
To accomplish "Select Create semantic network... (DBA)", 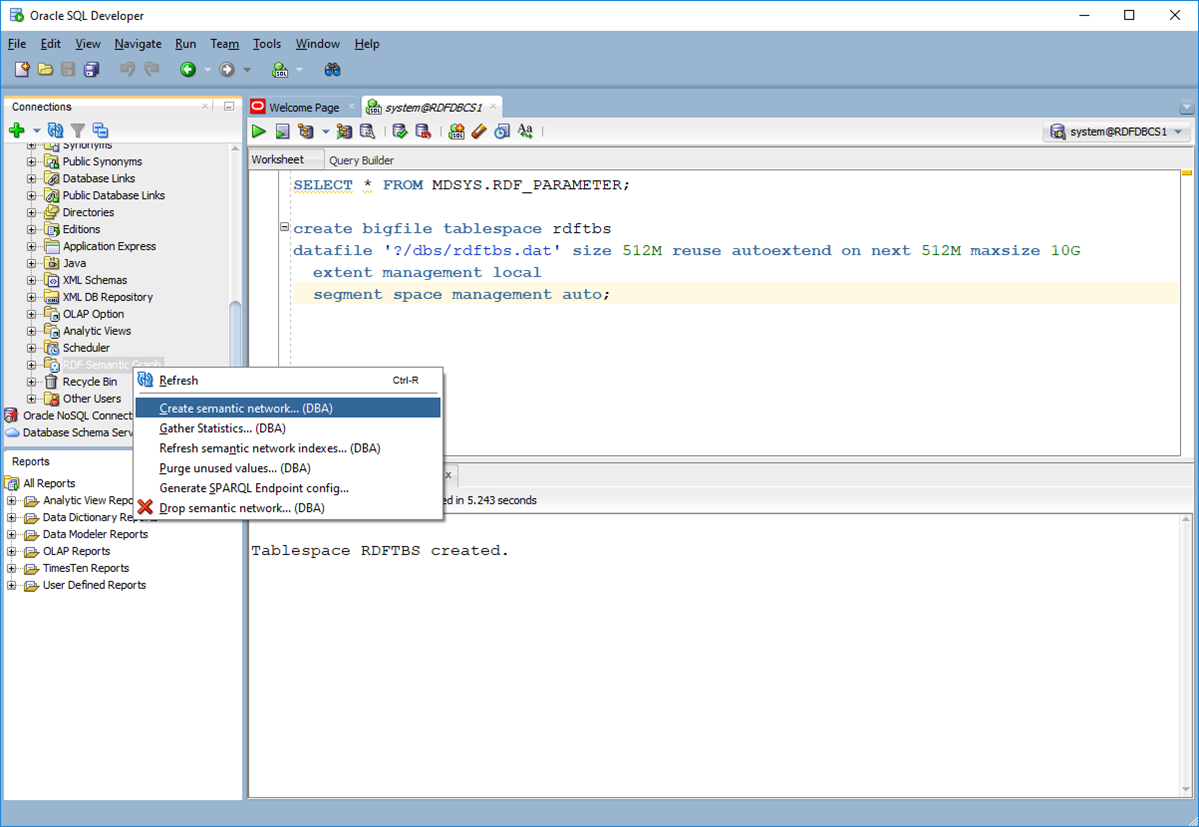I will [x=288, y=408].
